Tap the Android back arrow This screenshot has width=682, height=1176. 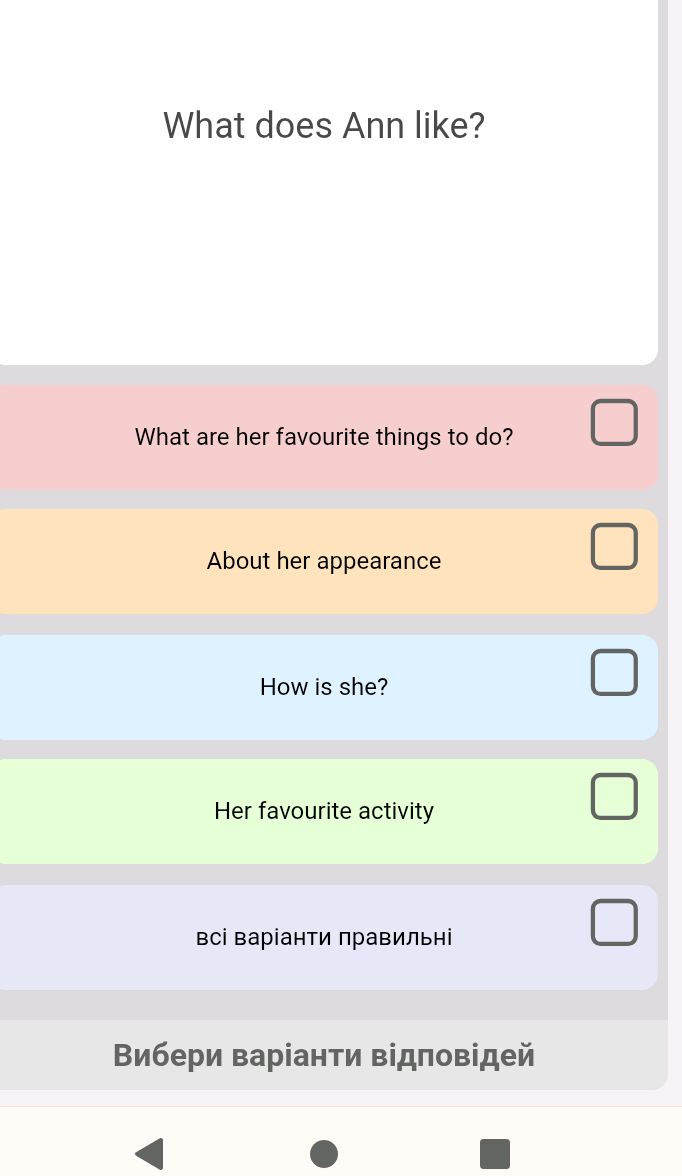(149, 1153)
